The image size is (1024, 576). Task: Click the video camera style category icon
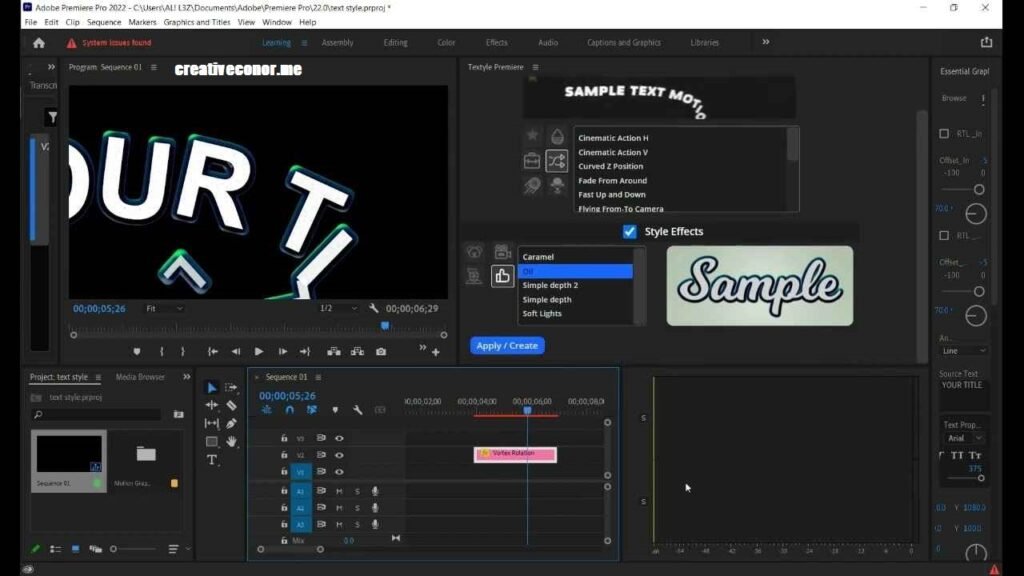click(x=502, y=252)
